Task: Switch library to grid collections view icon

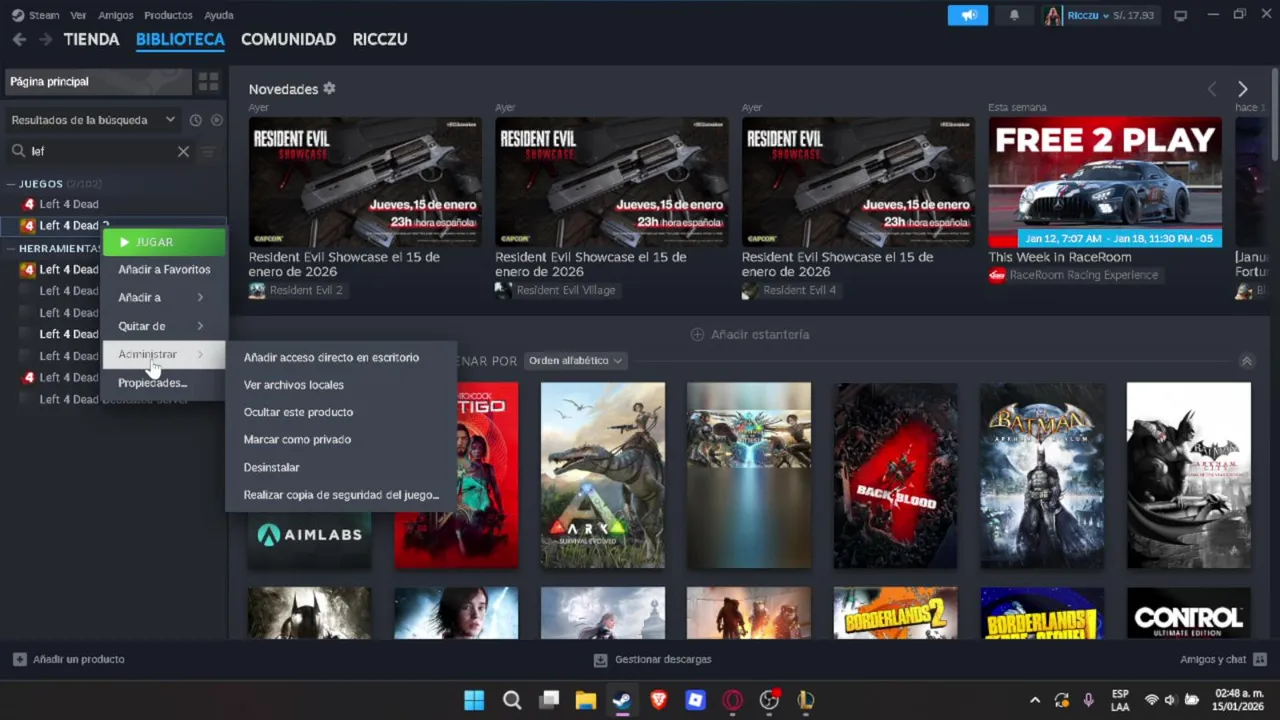Action: [208, 82]
